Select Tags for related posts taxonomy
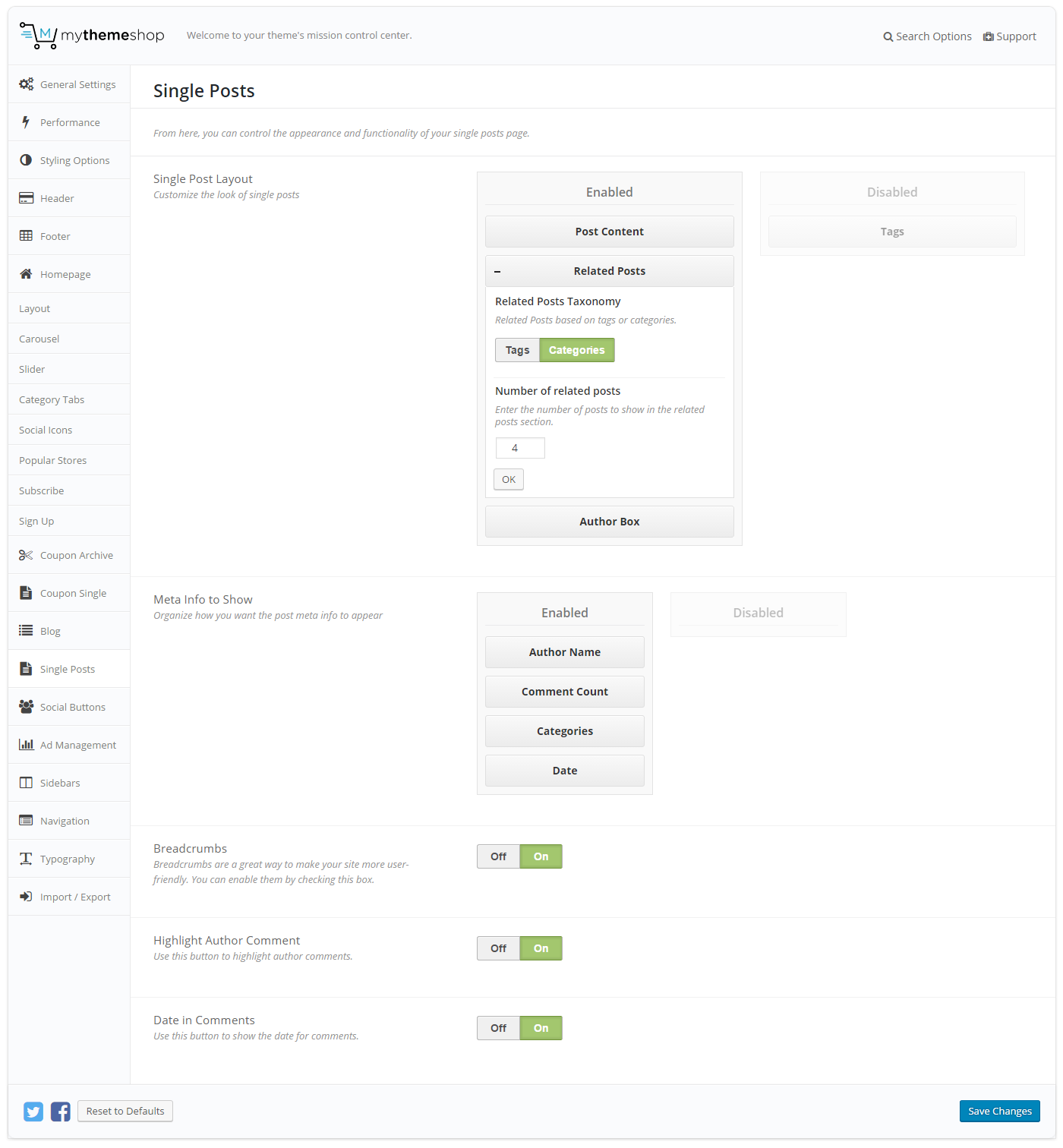The width and height of the screenshot is (1063, 1148). tap(517, 350)
